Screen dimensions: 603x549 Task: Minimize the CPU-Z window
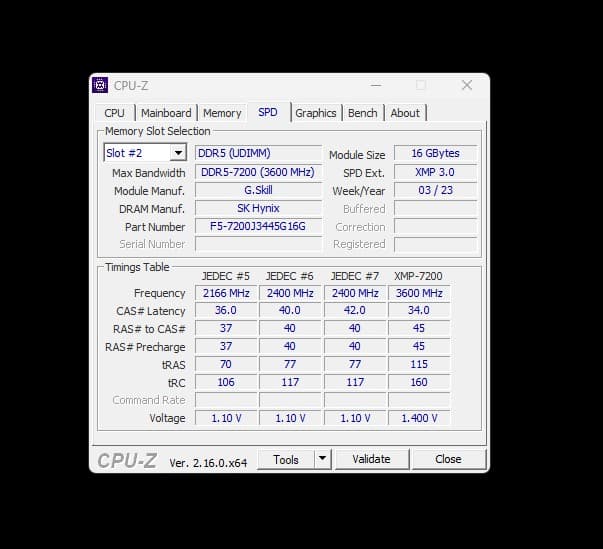point(376,85)
